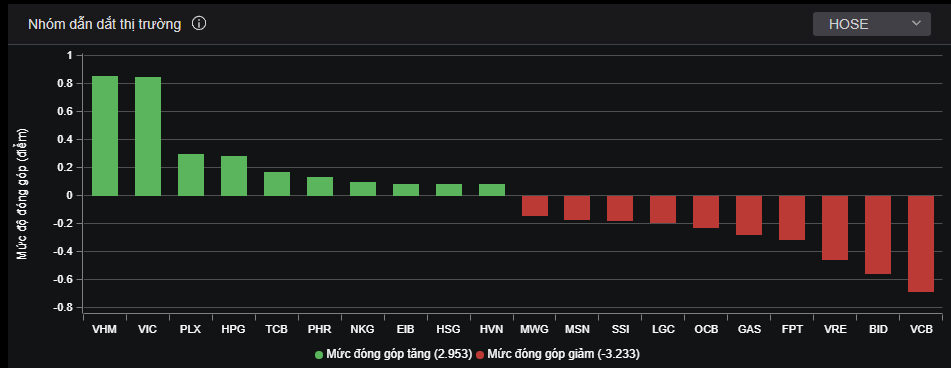951x368 pixels.
Task: Open the HOSE exchange dropdown
Action: [872, 24]
